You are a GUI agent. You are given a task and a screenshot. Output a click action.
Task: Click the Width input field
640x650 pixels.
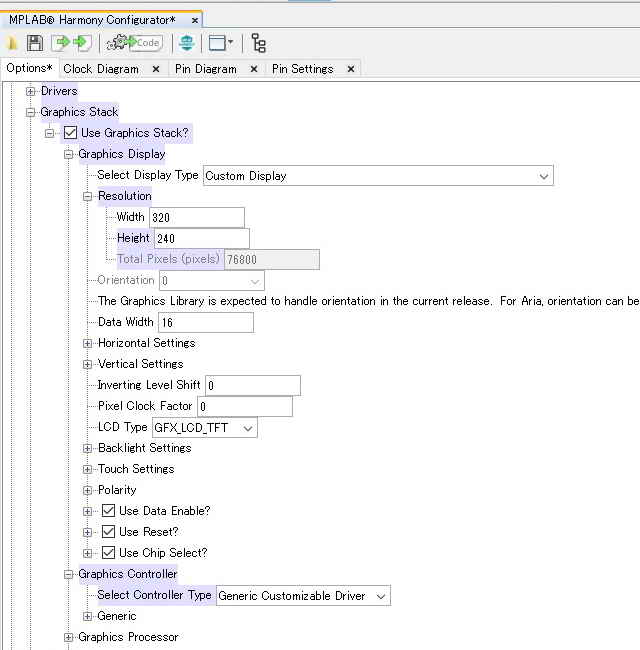[x=196, y=217]
